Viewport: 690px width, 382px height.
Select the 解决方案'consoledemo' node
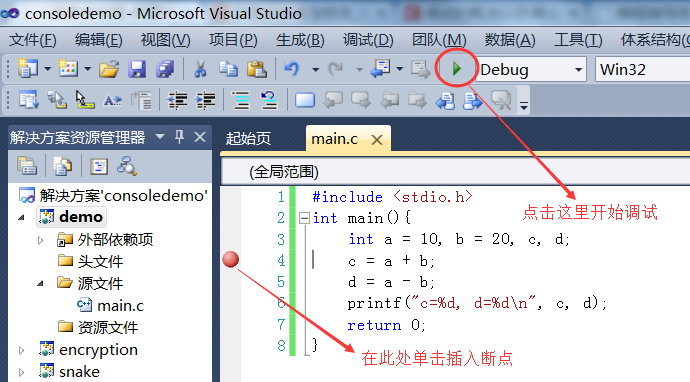[x=114, y=195]
